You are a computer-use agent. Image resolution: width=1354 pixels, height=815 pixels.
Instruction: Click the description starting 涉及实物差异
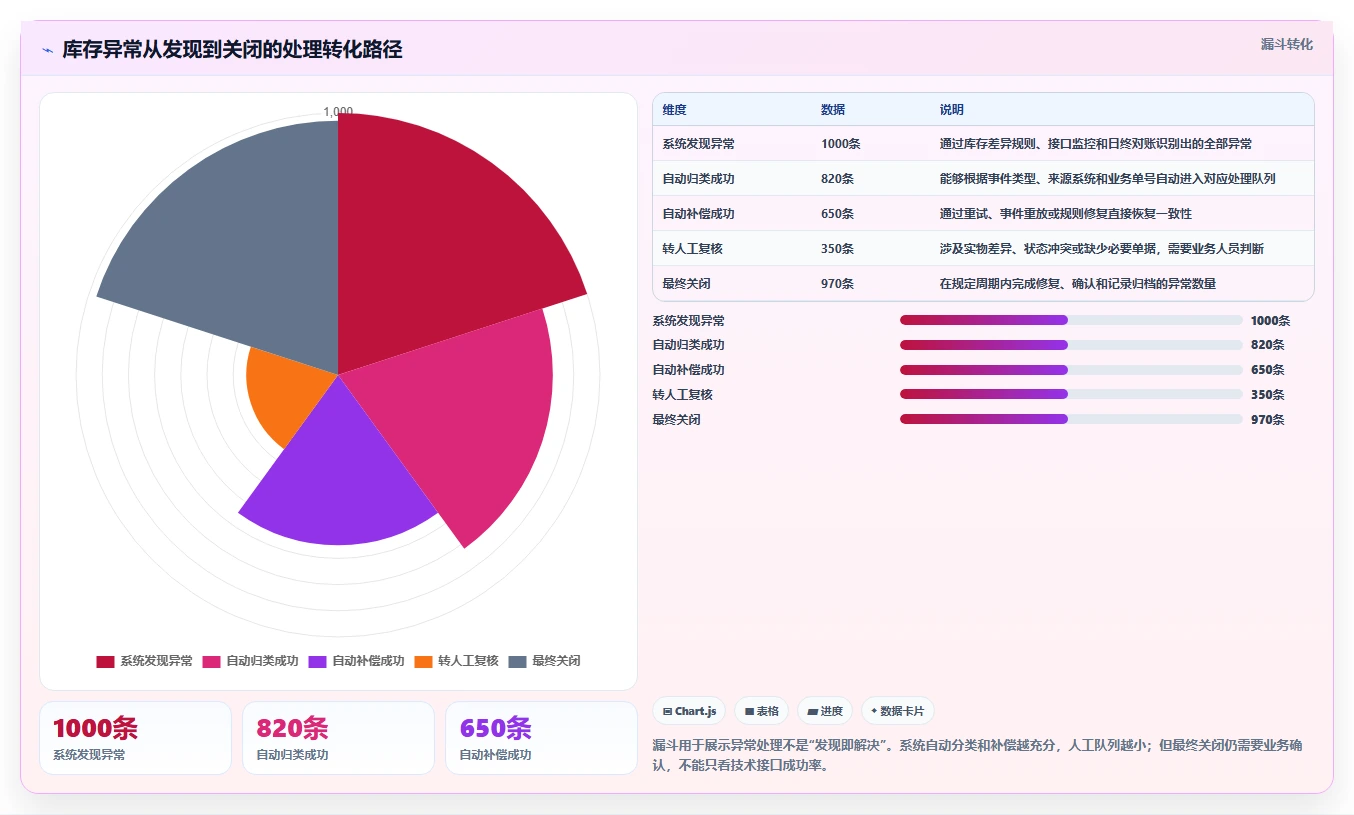pyautogui.click(x=1101, y=249)
